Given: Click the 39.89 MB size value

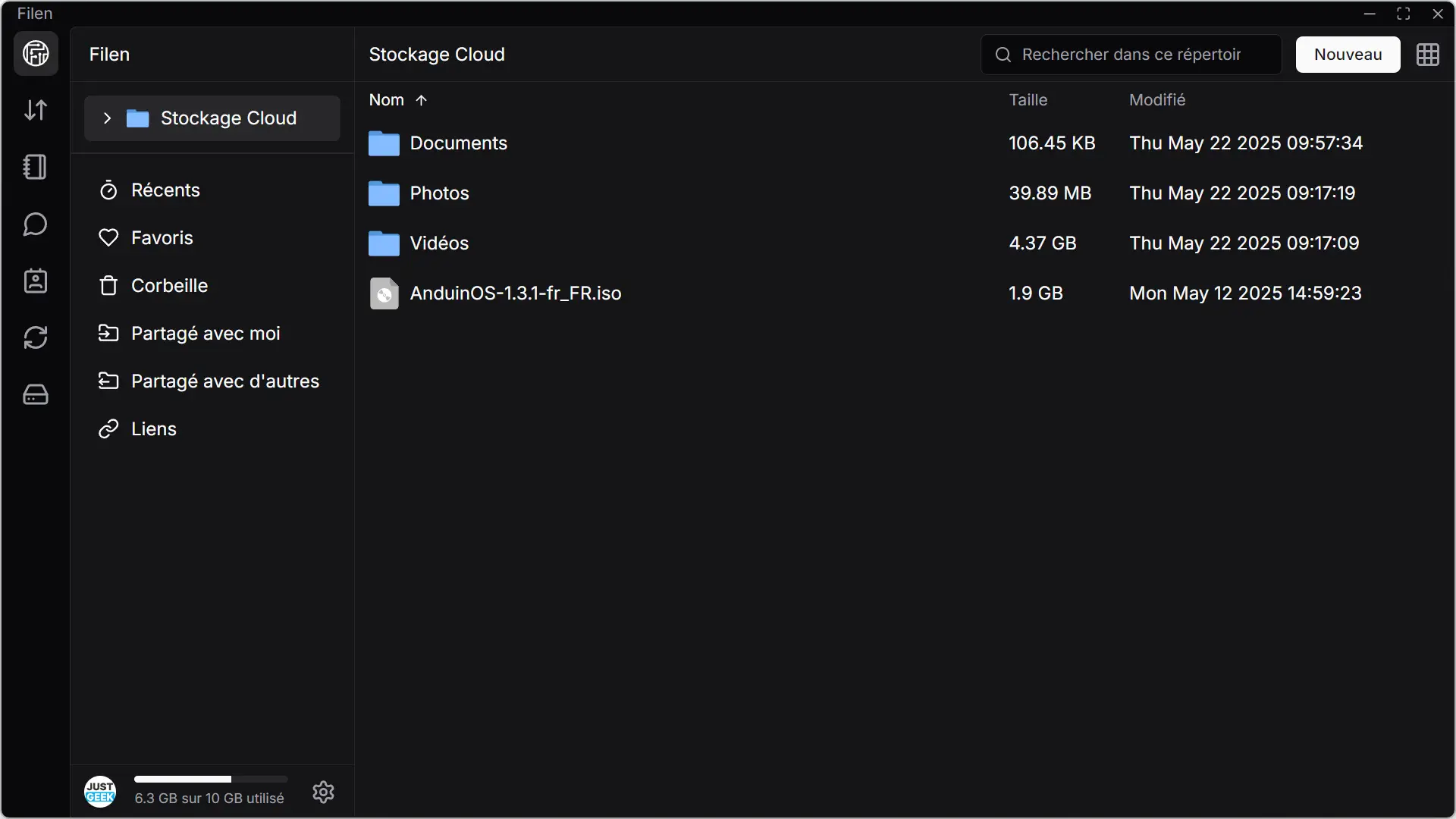Looking at the screenshot, I should 1050,193.
